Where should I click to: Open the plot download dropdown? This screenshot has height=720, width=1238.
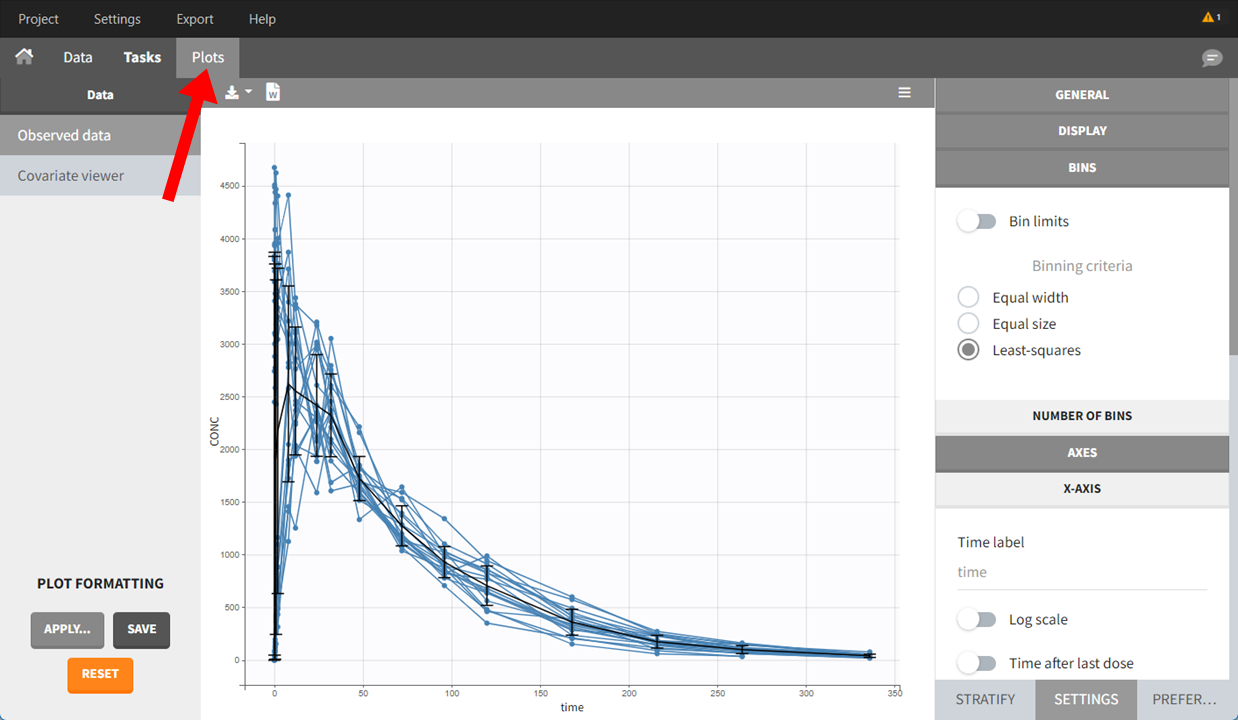238,93
